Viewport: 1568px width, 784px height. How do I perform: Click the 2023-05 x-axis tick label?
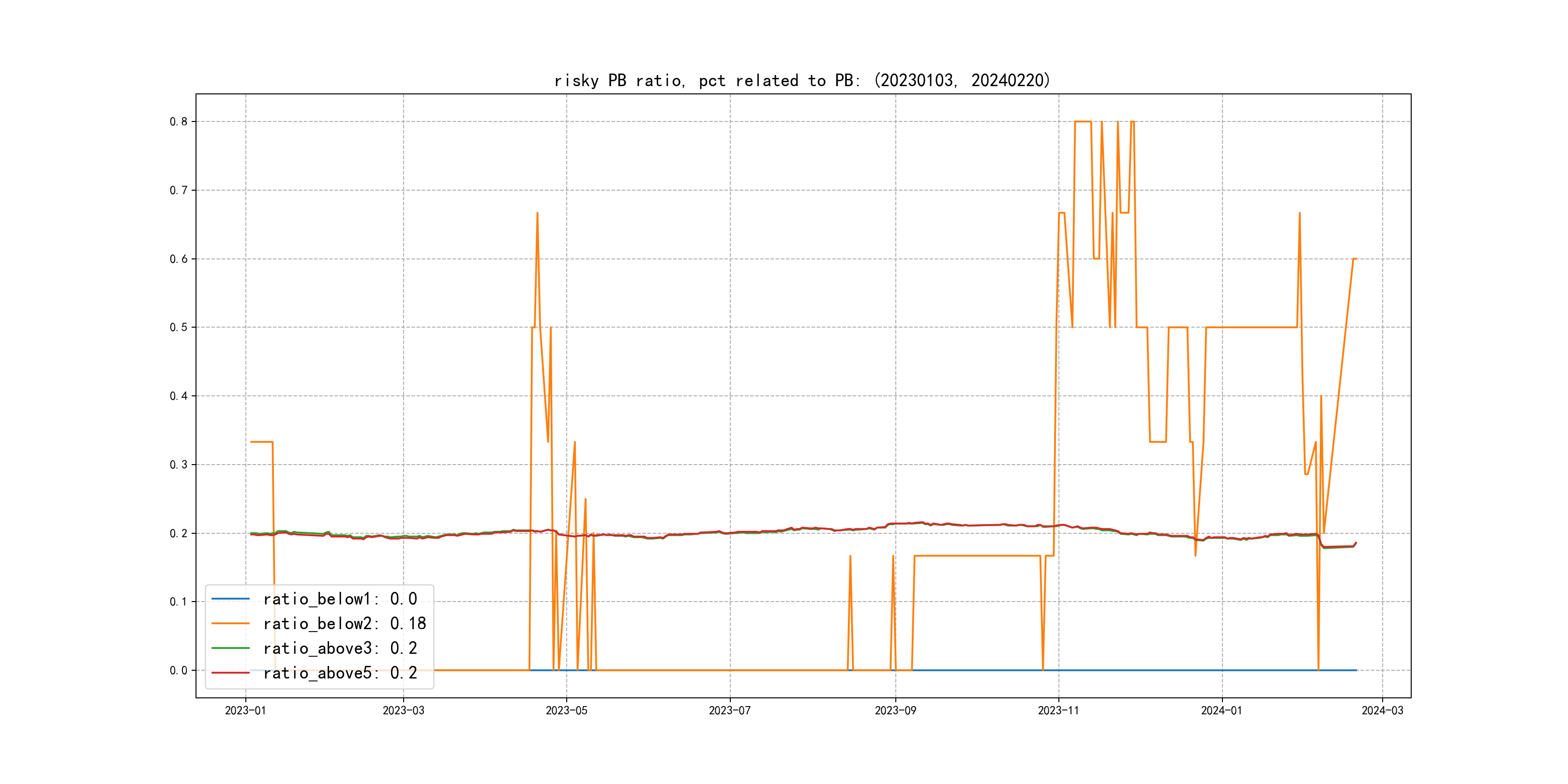point(566,710)
